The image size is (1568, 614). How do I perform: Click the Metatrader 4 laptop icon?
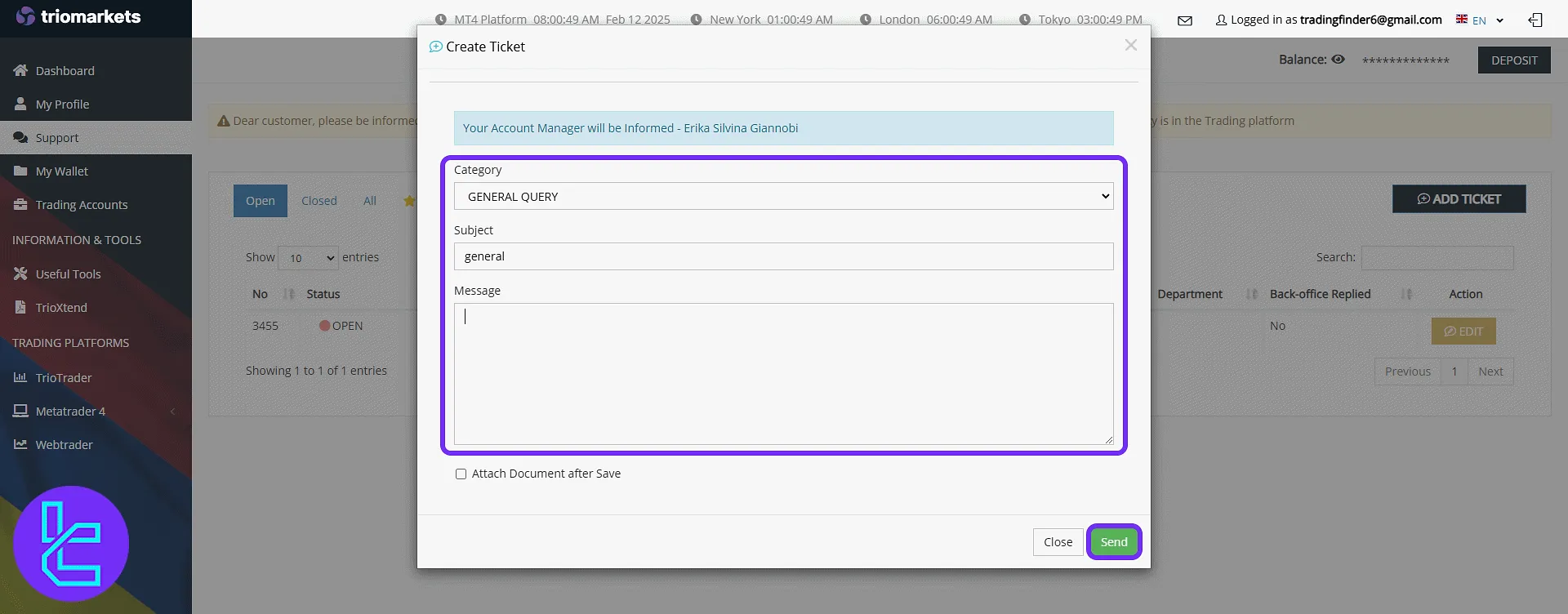pos(20,411)
